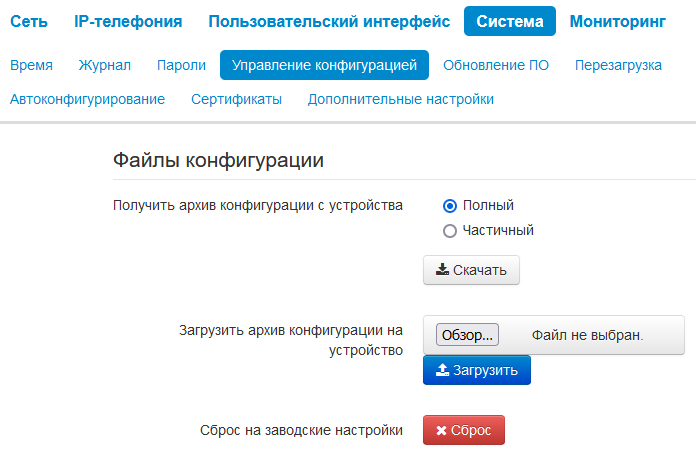Select the Полный radio option
This screenshot has width=696, height=455.
450,206
